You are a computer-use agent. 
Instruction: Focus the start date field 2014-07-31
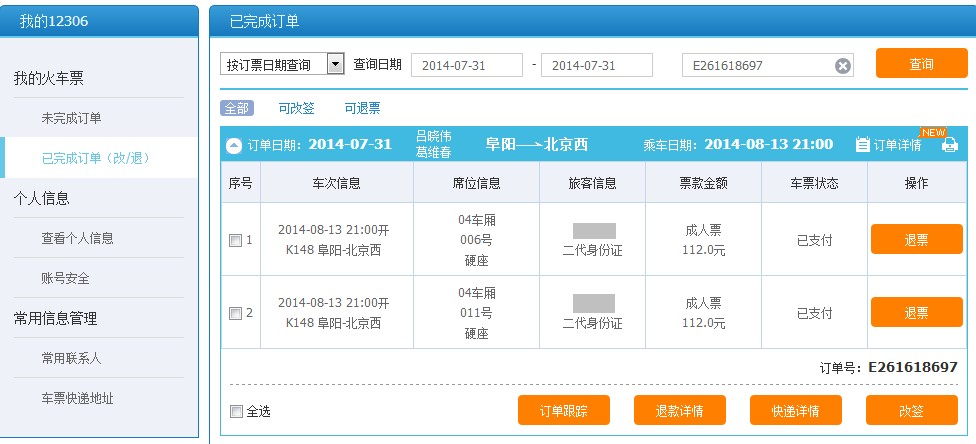click(x=467, y=65)
